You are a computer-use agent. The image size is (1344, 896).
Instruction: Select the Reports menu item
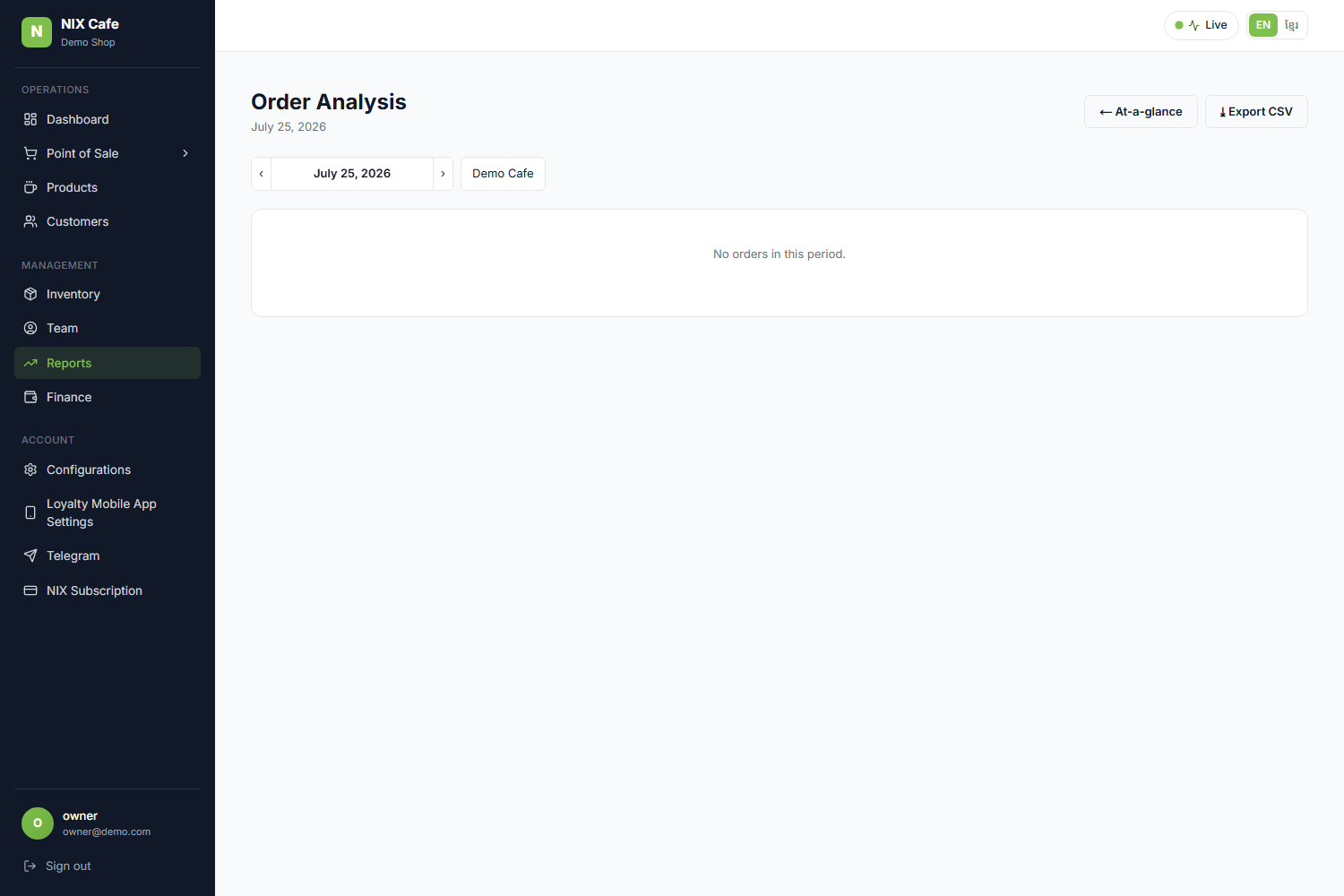pos(108,363)
